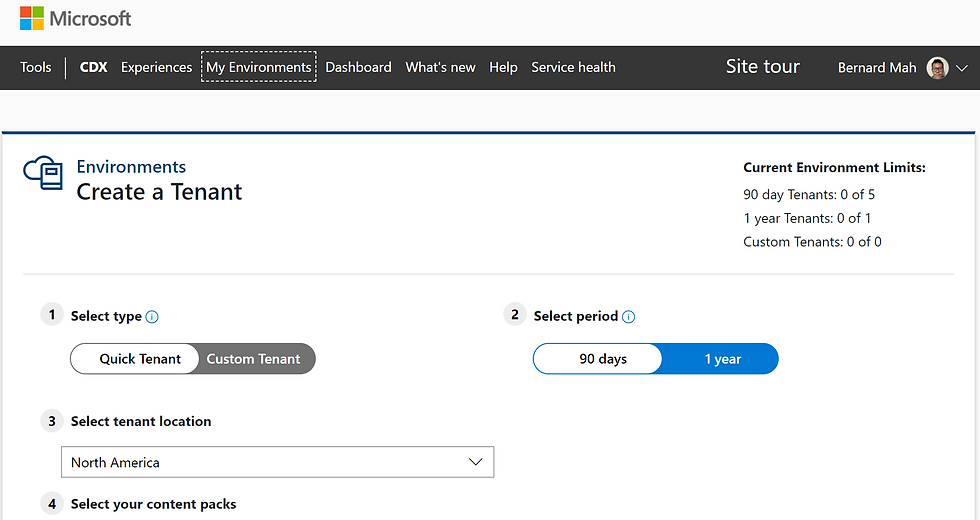Open the What's new page

click(x=440, y=68)
